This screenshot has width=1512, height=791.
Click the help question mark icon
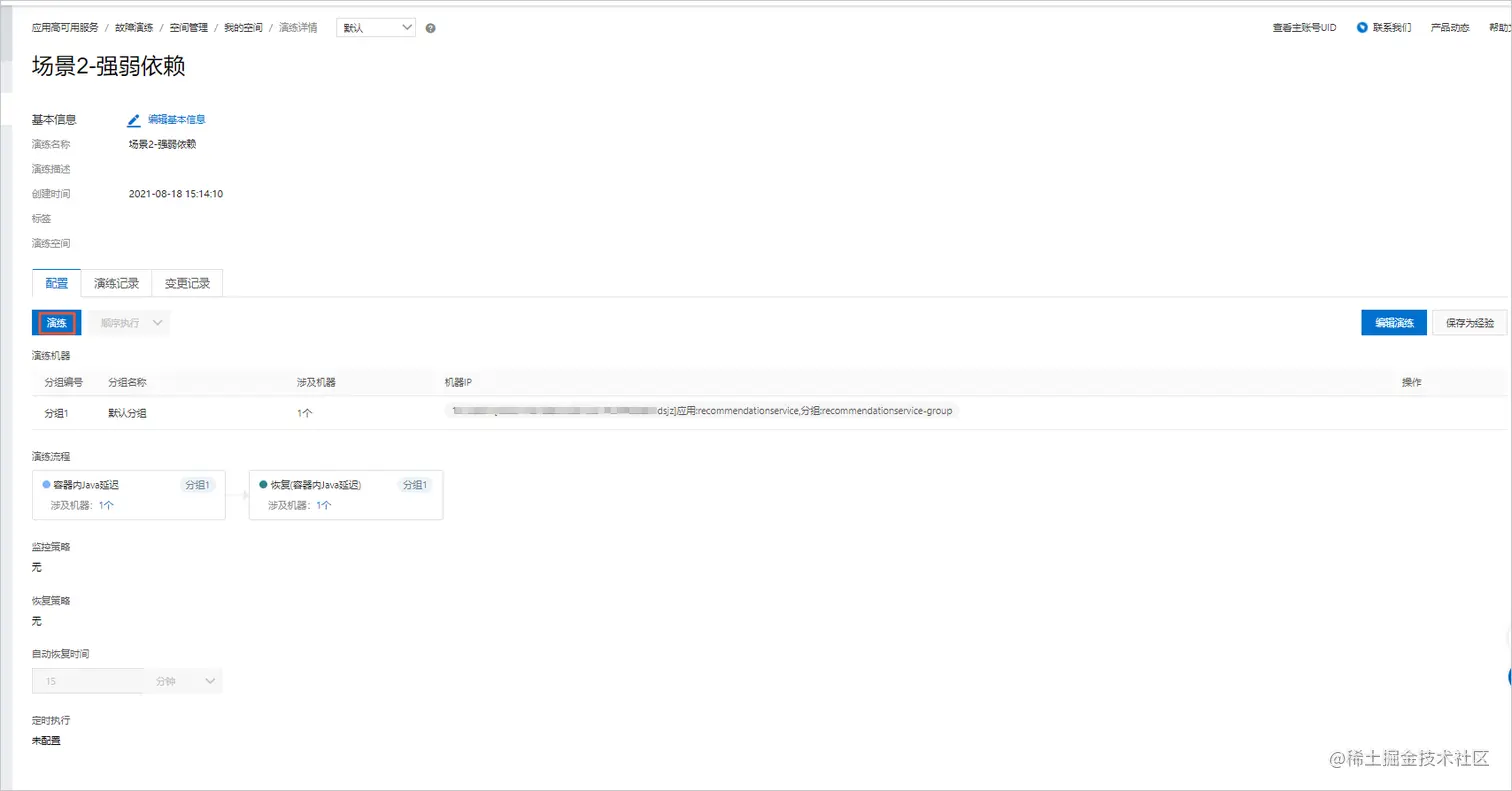430,28
